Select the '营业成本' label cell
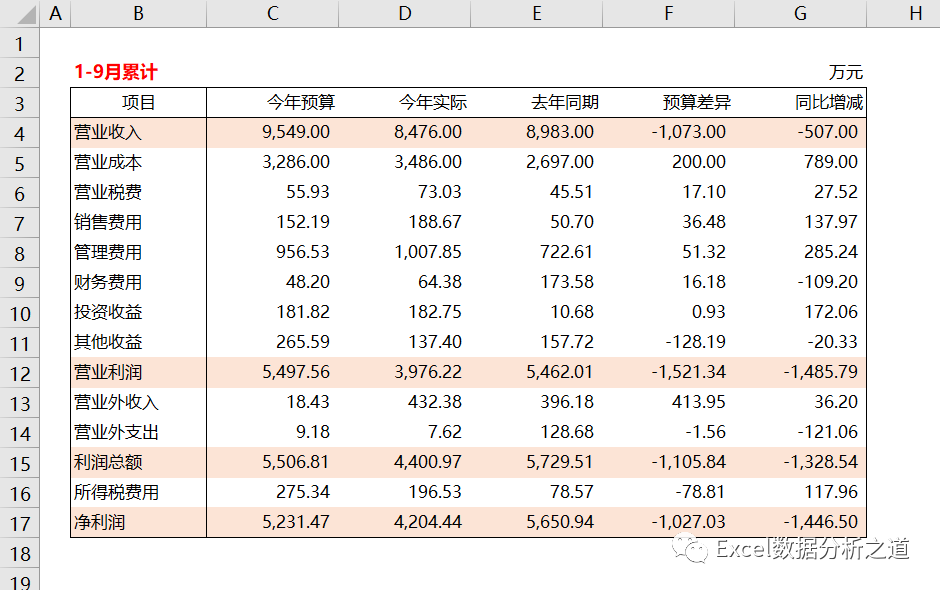This screenshot has height=590, width=940. [x=138, y=162]
